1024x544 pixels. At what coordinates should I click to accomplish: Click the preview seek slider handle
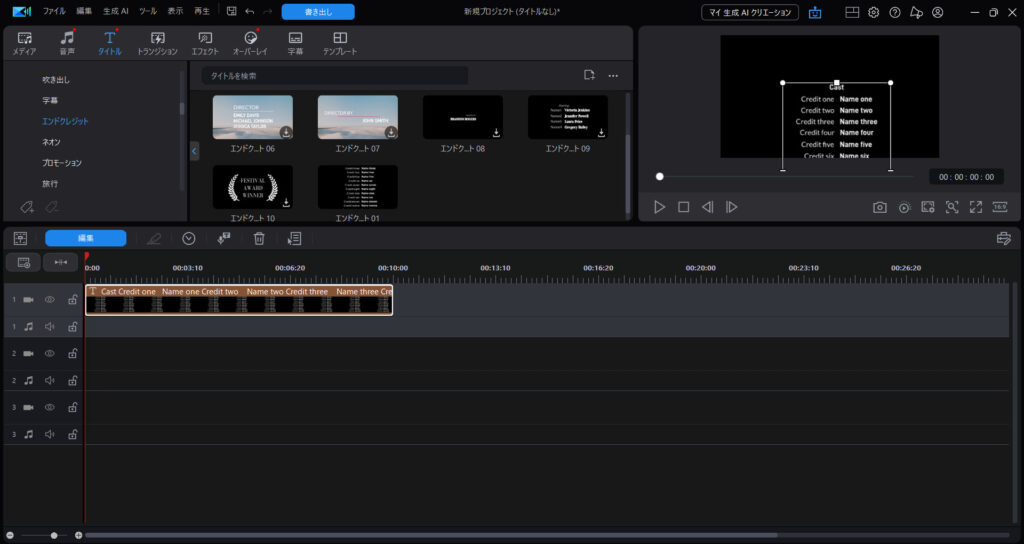(x=659, y=176)
